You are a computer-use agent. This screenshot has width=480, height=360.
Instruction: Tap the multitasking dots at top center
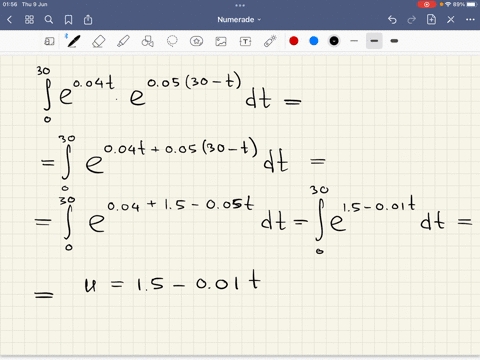(x=240, y=5)
